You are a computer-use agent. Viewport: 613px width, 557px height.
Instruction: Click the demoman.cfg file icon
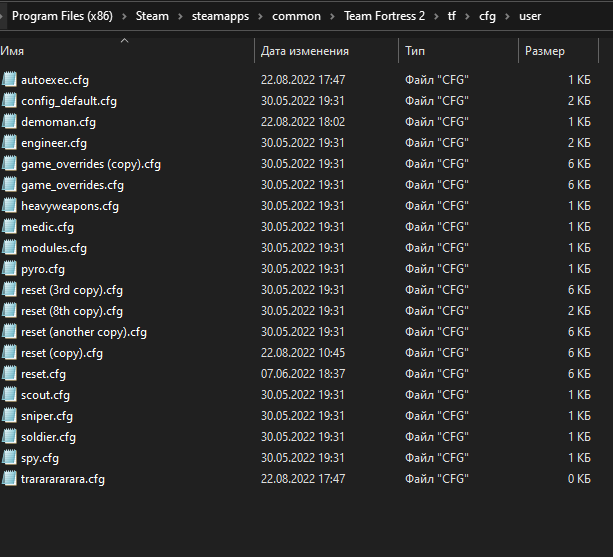coord(9,122)
